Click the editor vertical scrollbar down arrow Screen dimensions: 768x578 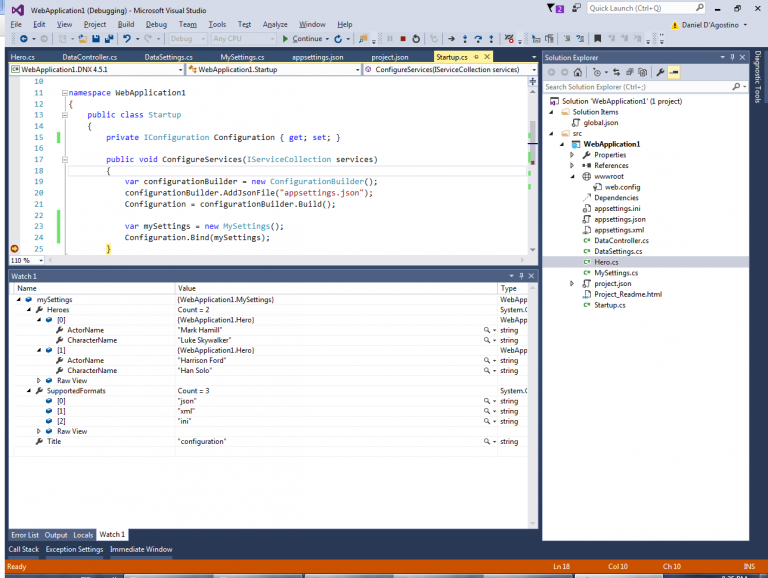click(x=532, y=250)
